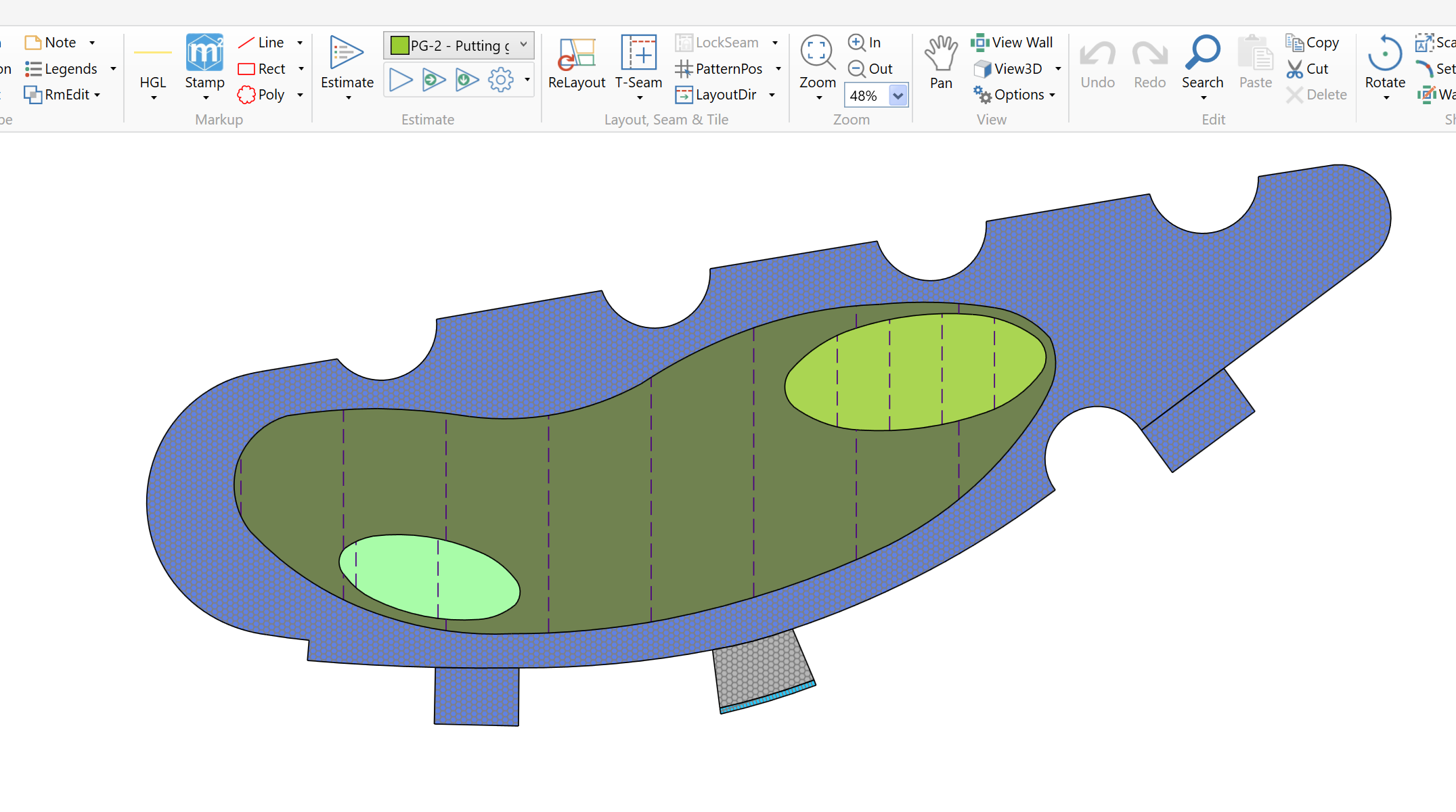Click the Rotate icon

point(1384,53)
